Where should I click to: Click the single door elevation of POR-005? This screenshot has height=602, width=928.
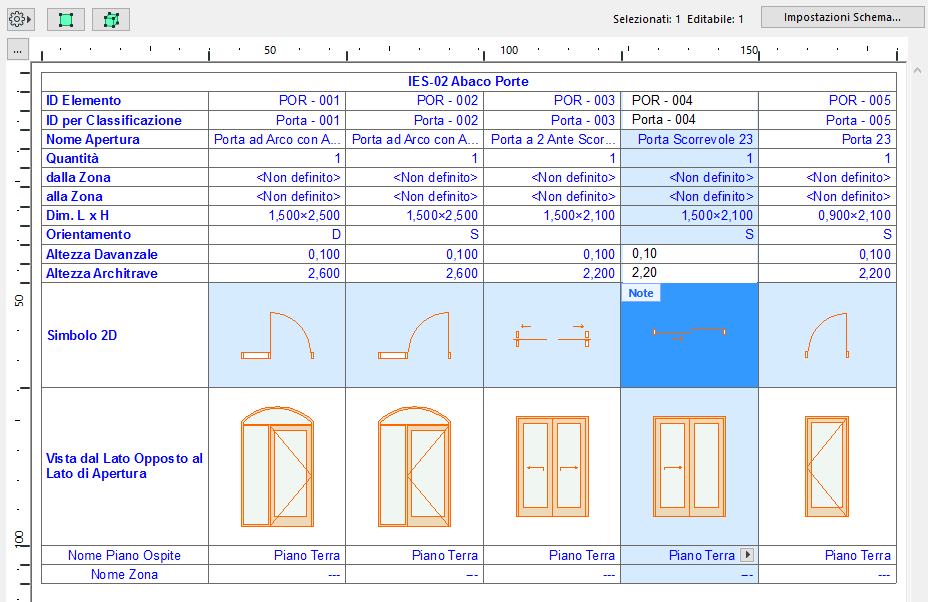[827, 465]
